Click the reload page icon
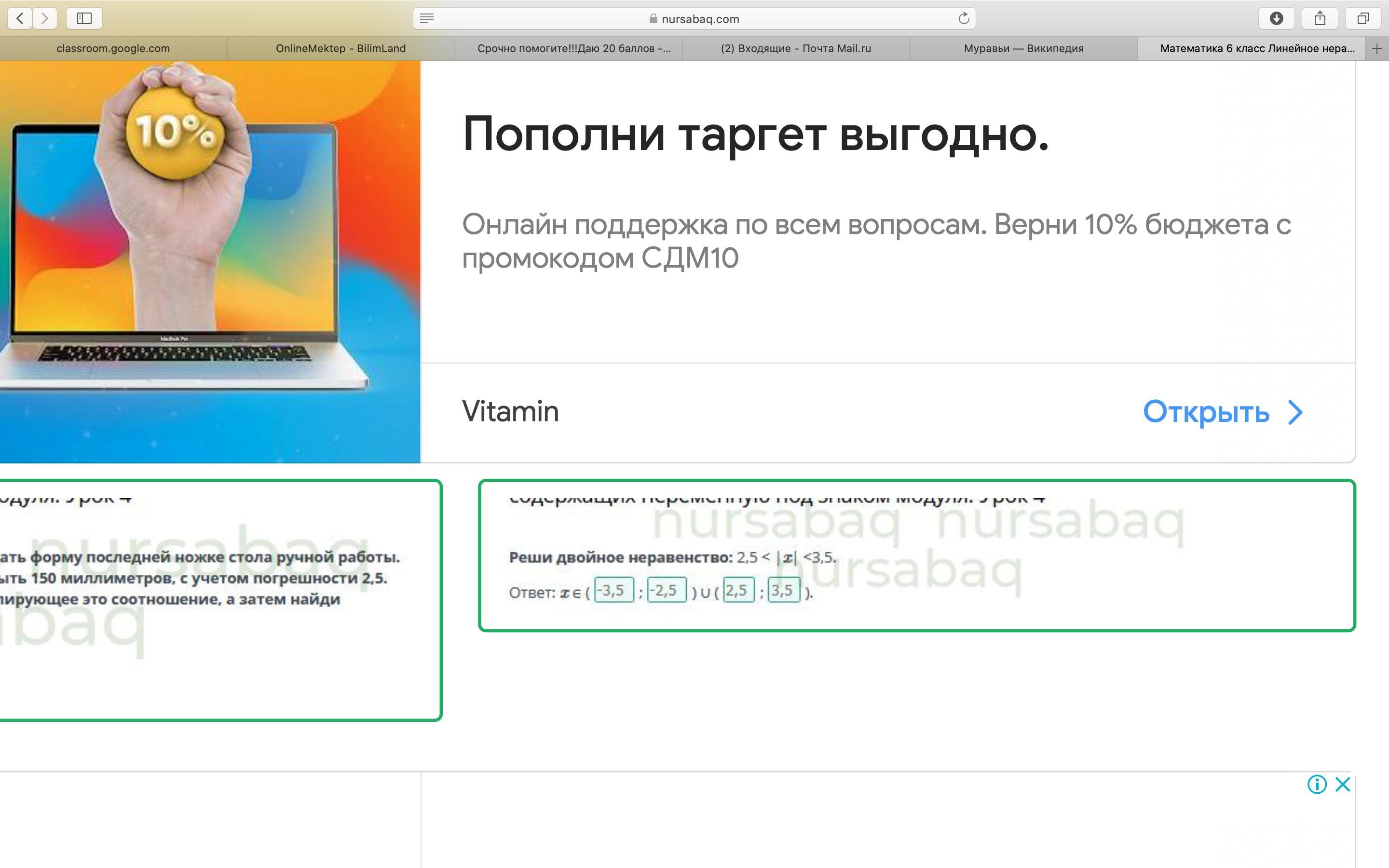Screen dimensions: 1389x868 [x=963, y=18]
